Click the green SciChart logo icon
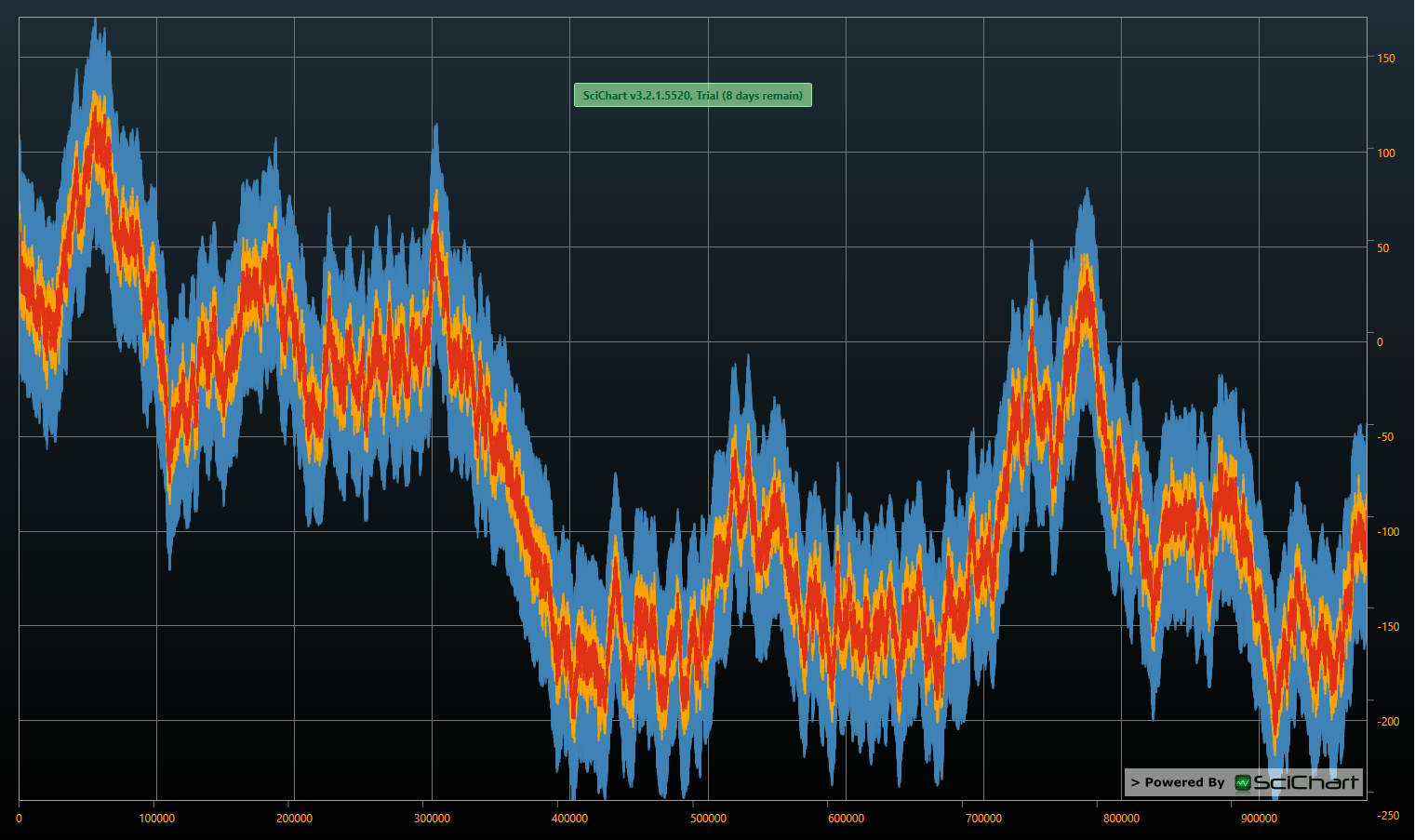Image resolution: width=1415 pixels, height=840 pixels. [1243, 782]
